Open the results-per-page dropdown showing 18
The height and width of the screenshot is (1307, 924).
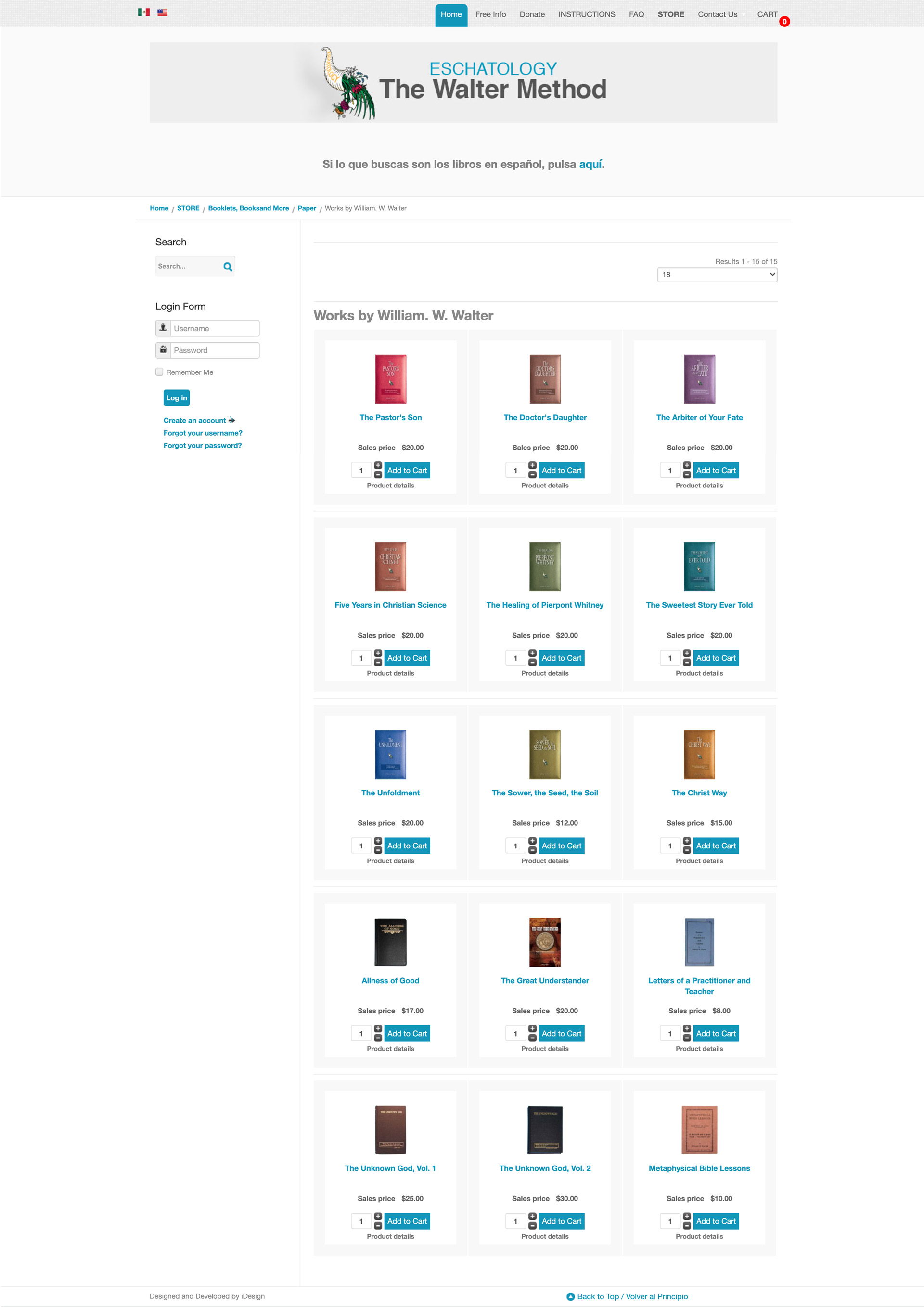coord(717,274)
